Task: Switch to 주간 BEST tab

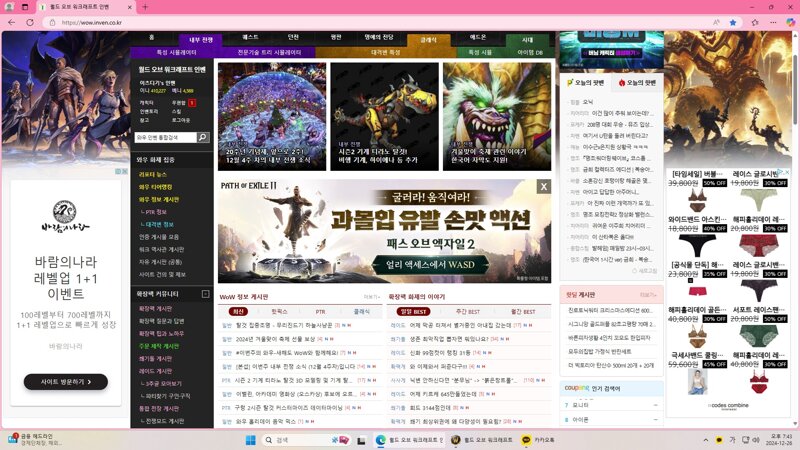Action: coord(467,311)
